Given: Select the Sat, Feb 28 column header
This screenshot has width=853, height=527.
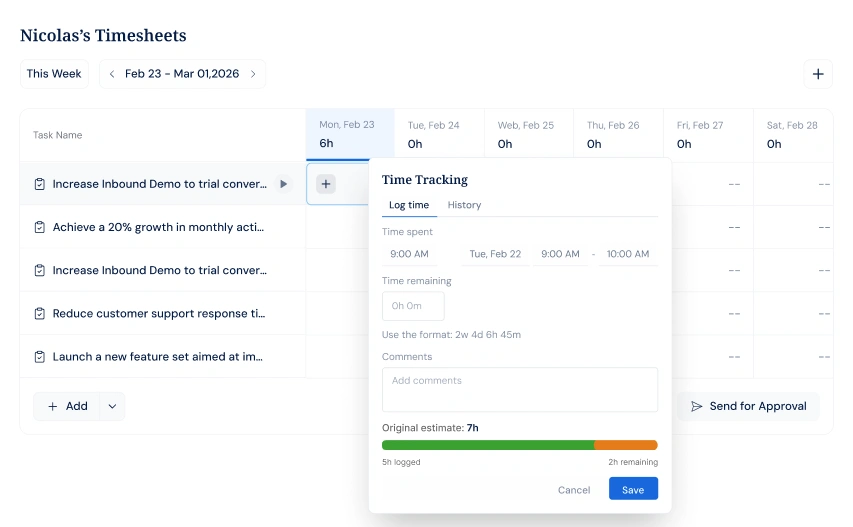Looking at the screenshot, I should click(x=793, y=134).
